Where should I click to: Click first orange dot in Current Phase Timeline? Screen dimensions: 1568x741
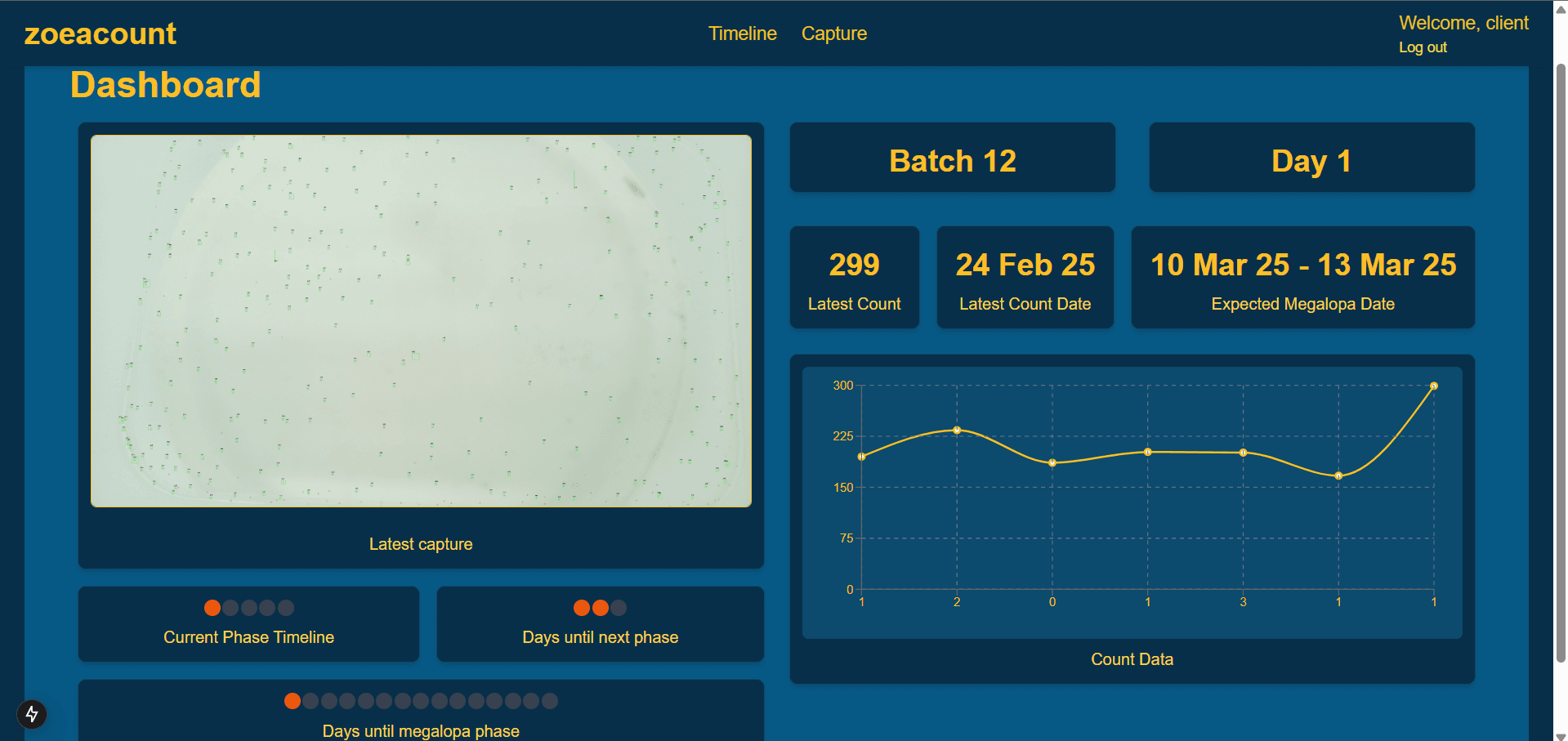[x=212, y=608]
